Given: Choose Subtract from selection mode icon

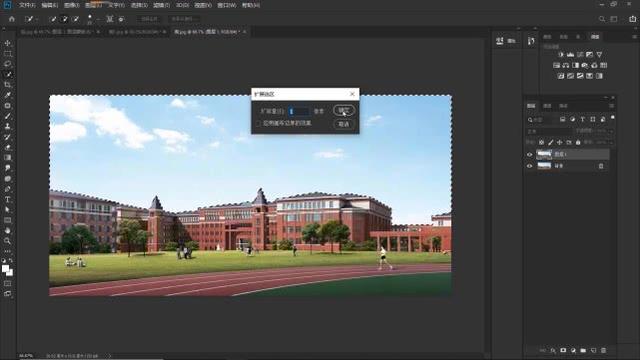Looking at the screenshot, I should [76, 19].
